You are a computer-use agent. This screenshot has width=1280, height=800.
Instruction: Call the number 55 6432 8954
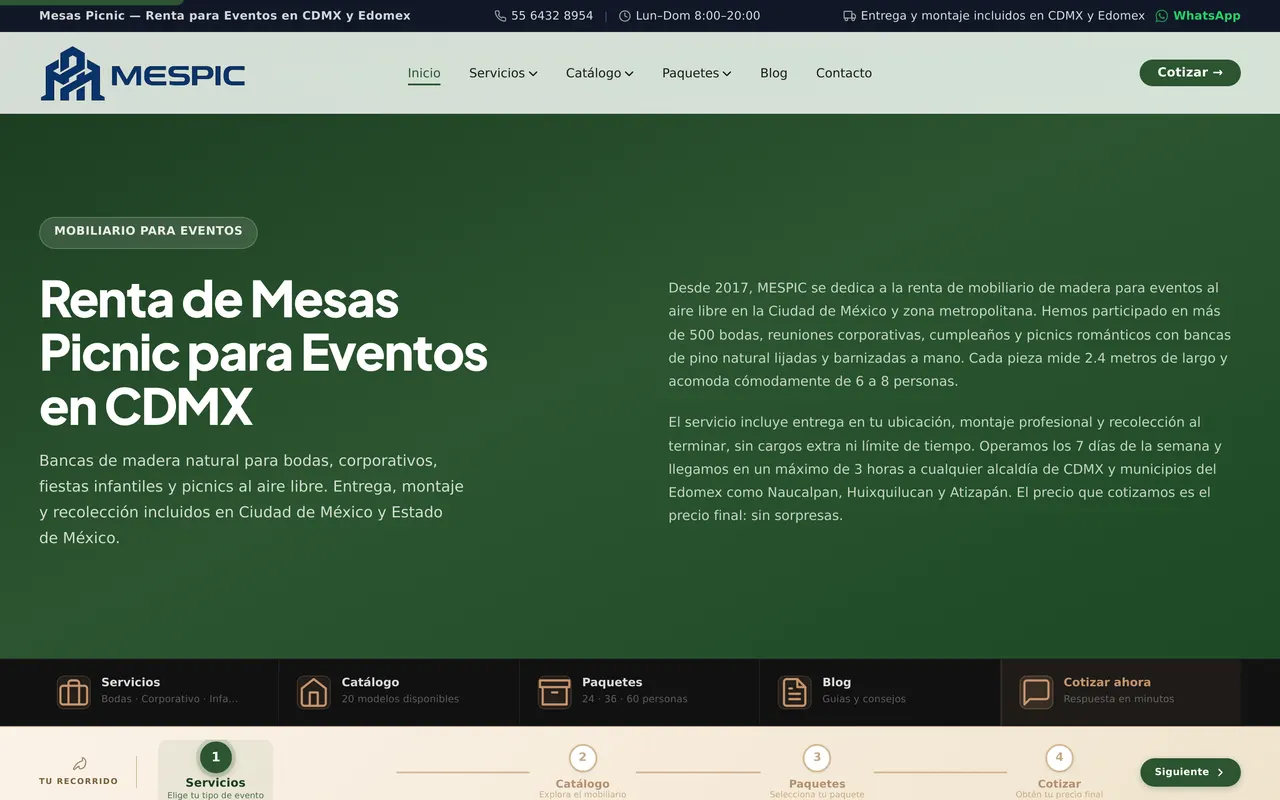552,16
